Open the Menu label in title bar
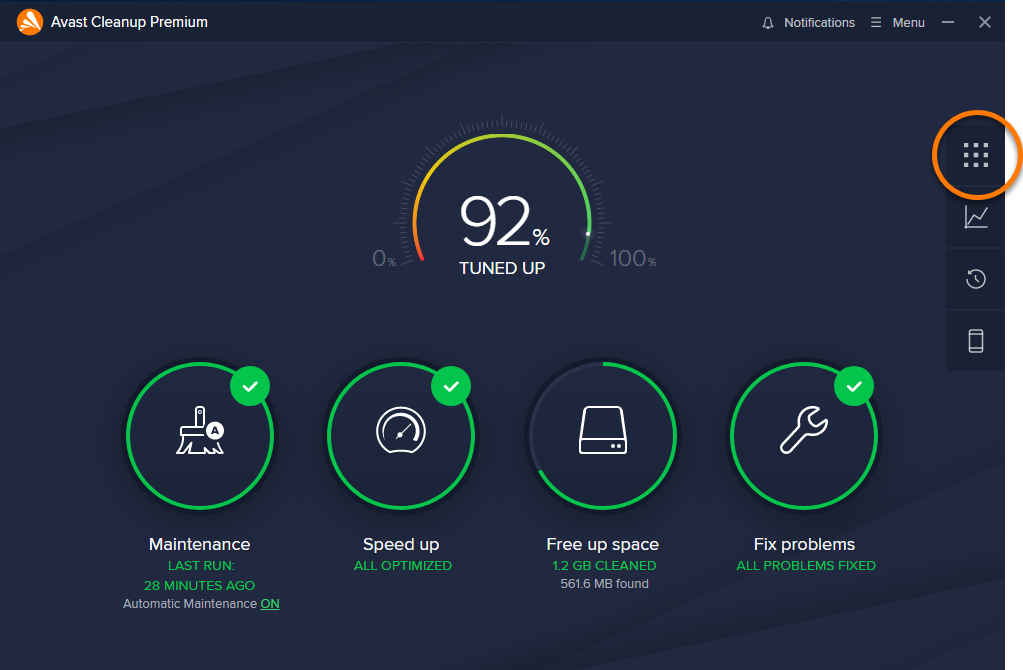 tap(908, 23)
